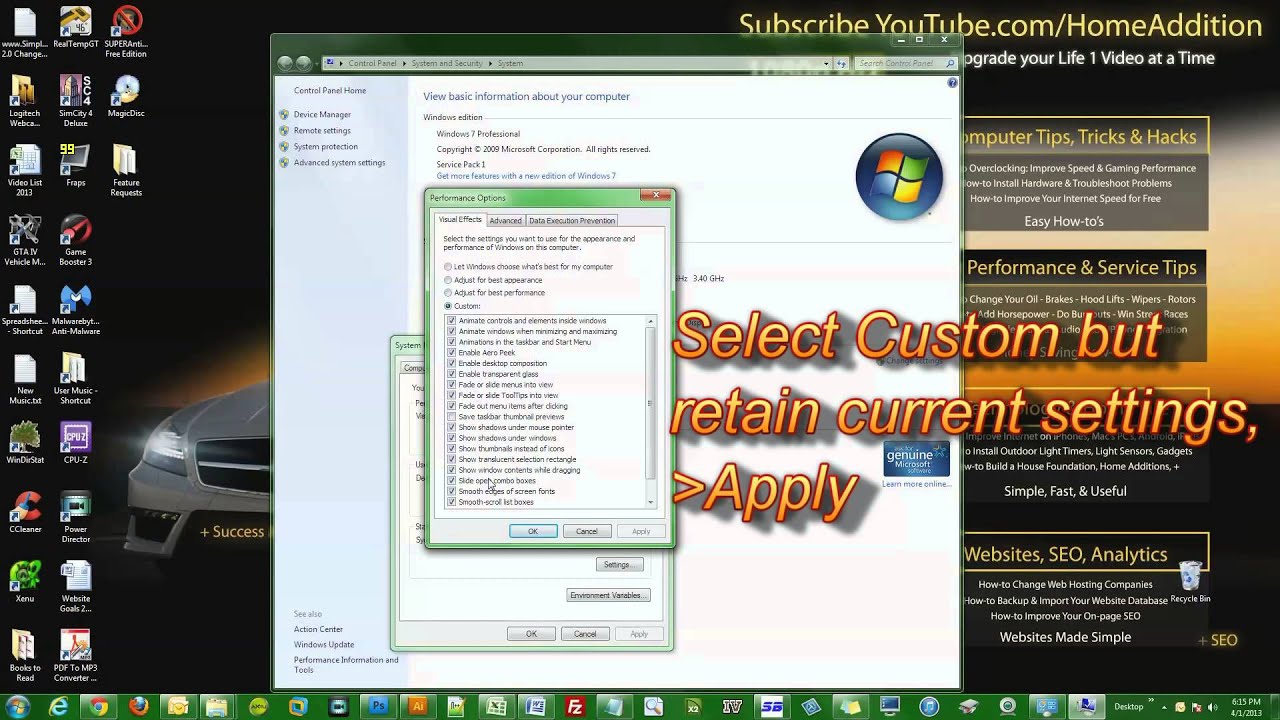This screenshot has height=720, width=1280.
Task: Open the GTA IV Vehicle Mod desktop icon
Action: [25, 240]
